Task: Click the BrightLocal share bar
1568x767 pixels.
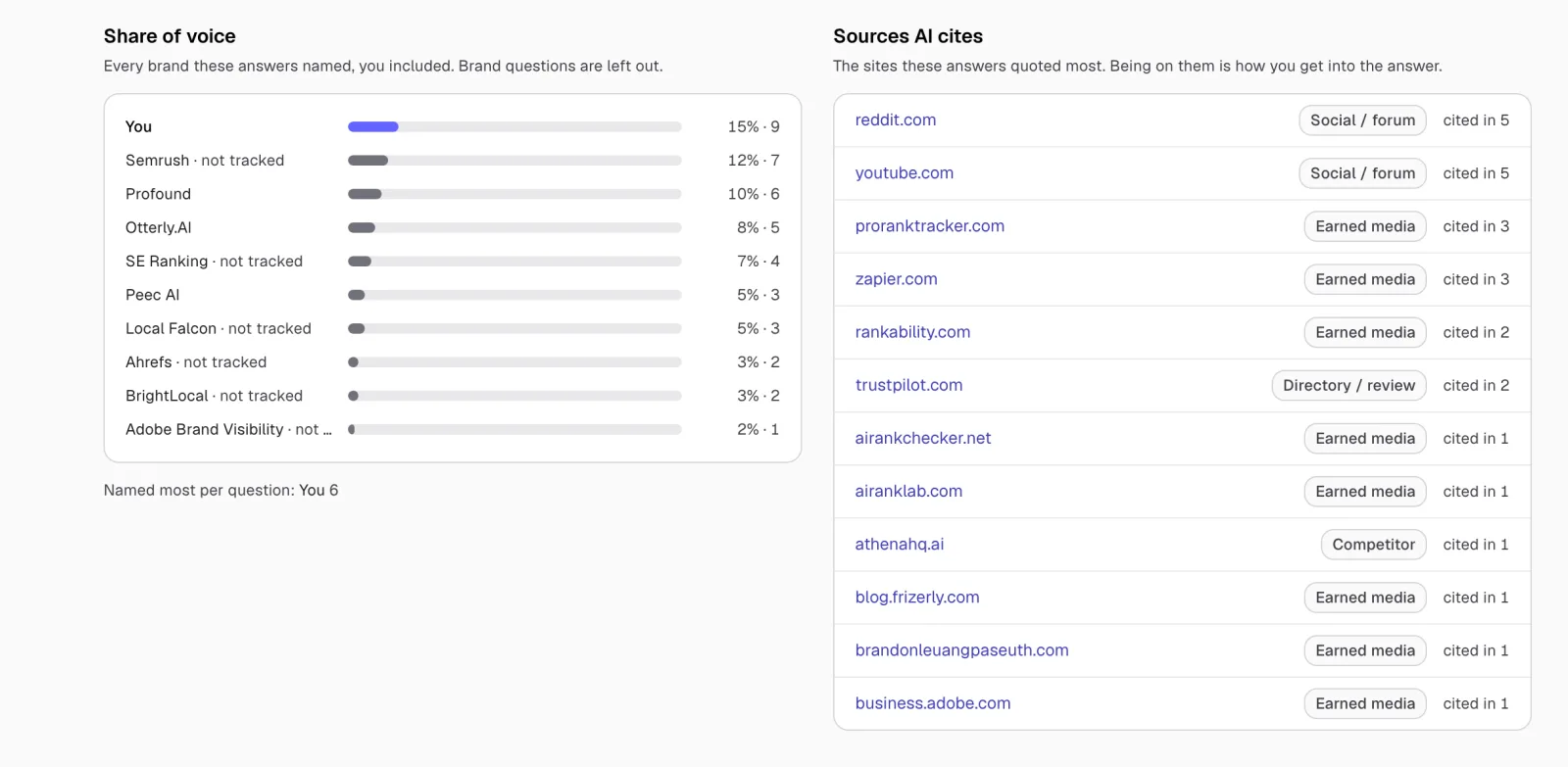Action: coord(514,396)
